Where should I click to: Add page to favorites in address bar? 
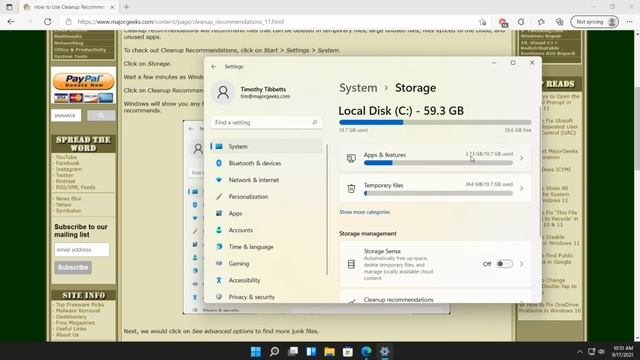[483, 22]
